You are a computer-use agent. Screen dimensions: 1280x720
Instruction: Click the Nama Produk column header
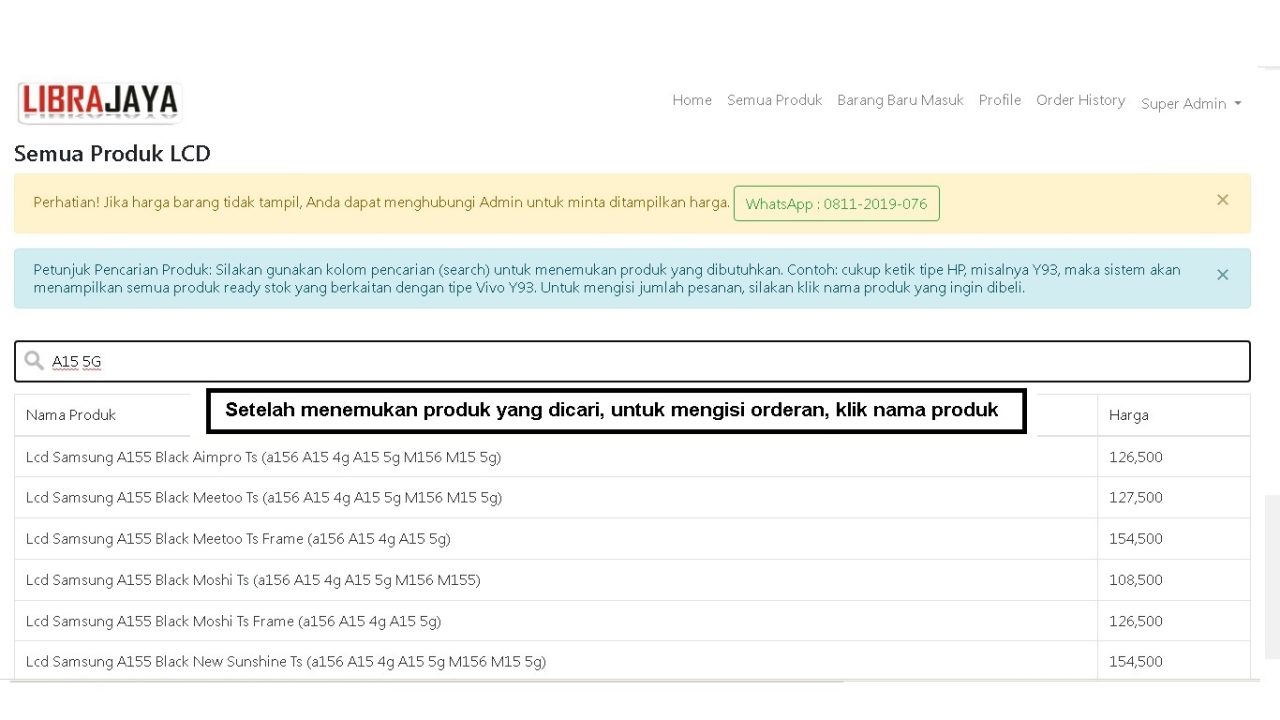71,415
